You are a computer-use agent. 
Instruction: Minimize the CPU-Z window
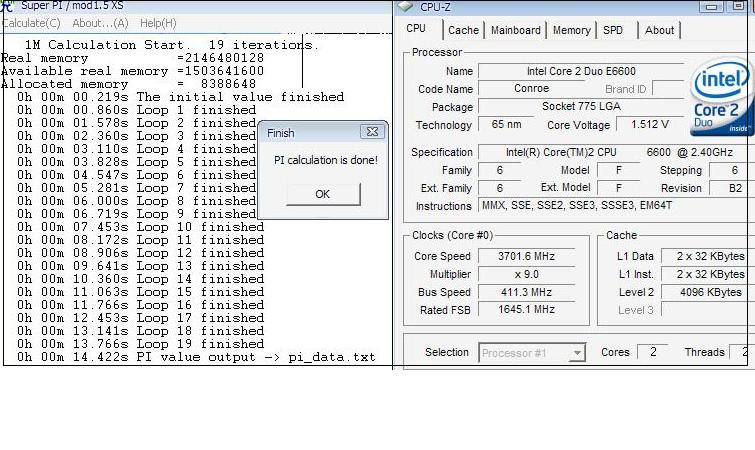(711, 7)
